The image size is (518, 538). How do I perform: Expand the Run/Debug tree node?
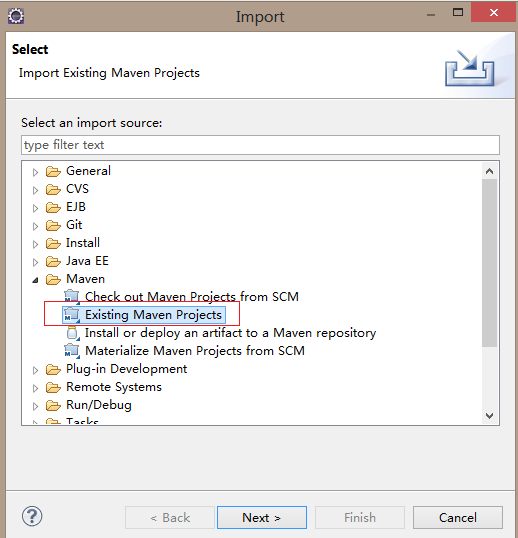pyautogui.click(x=35, y=406)
